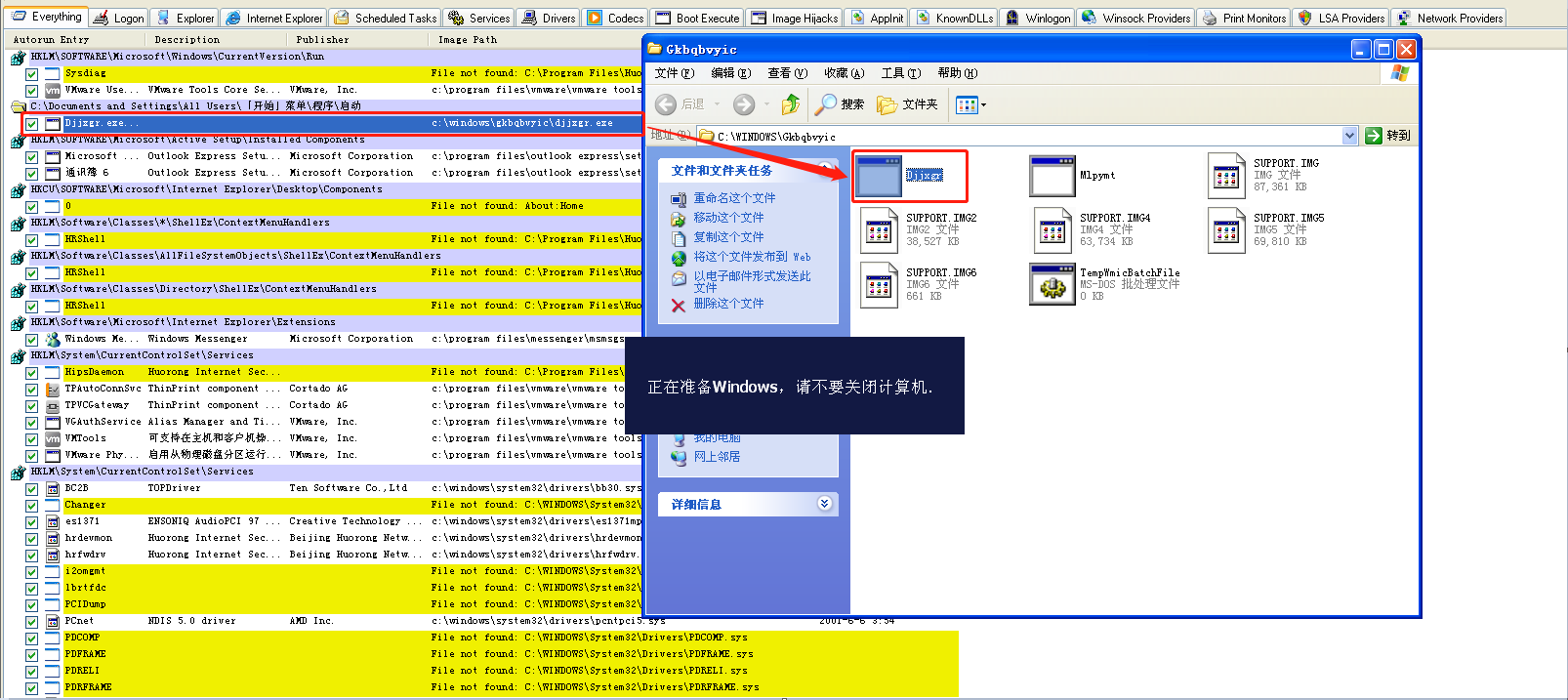Open the 工具(T) menu in Explorer
Viewport: 1568px width, 700px height.
pos(900,73)
